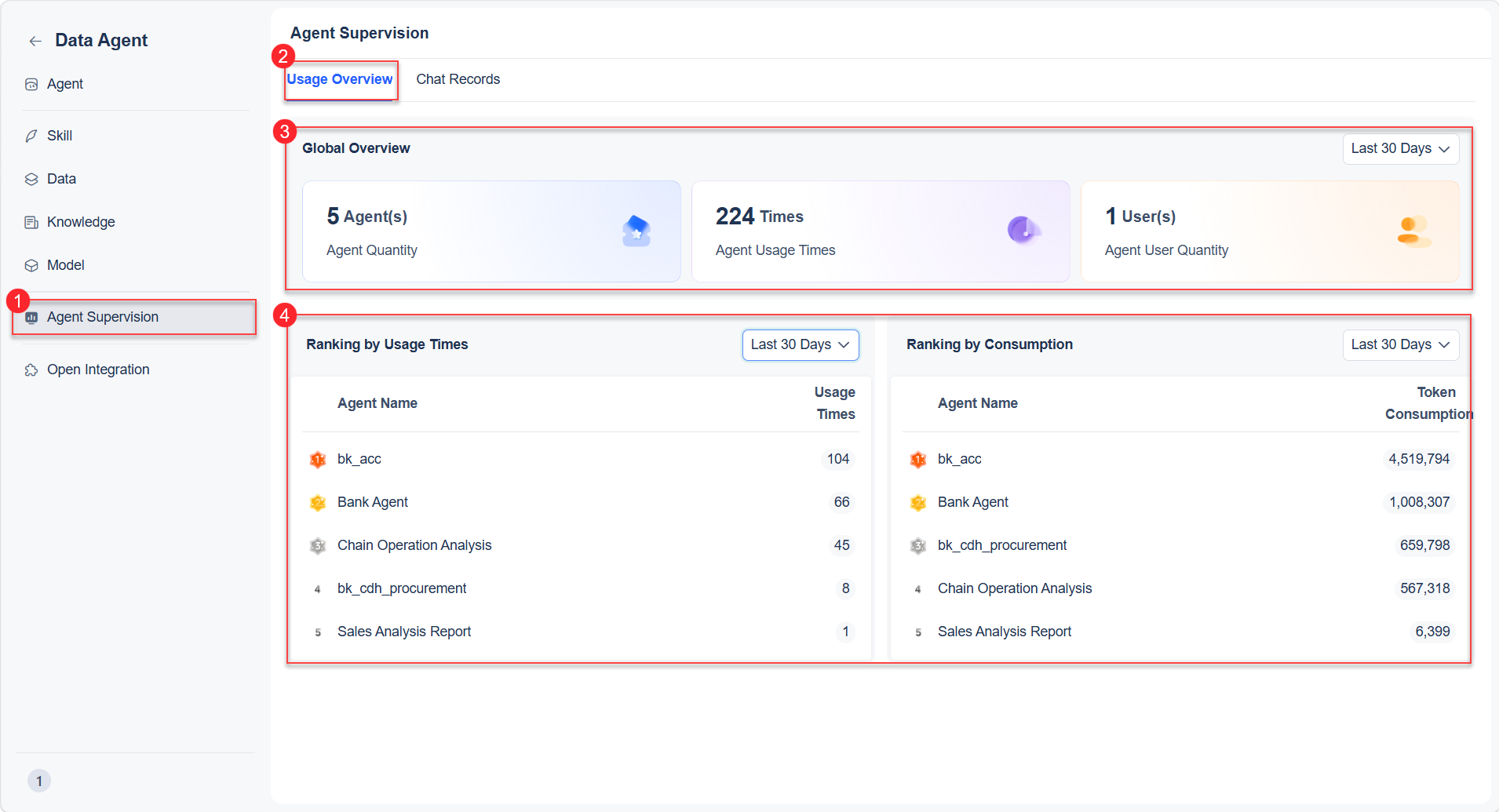This screenshot has height=812, width=1499.
Task: Click the Global Overview heading
Action: pos(356,148)
